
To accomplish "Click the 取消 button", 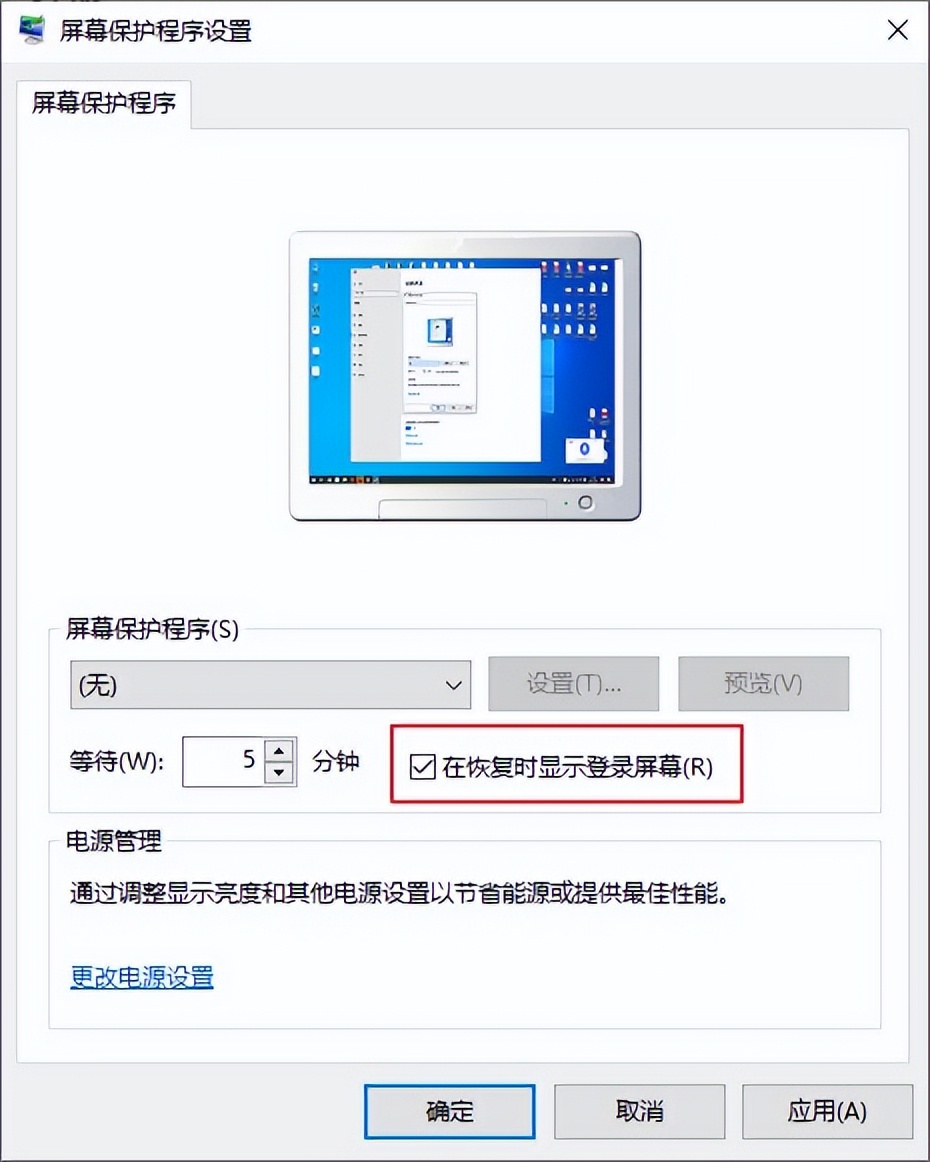I will (x=640, y=1112).
